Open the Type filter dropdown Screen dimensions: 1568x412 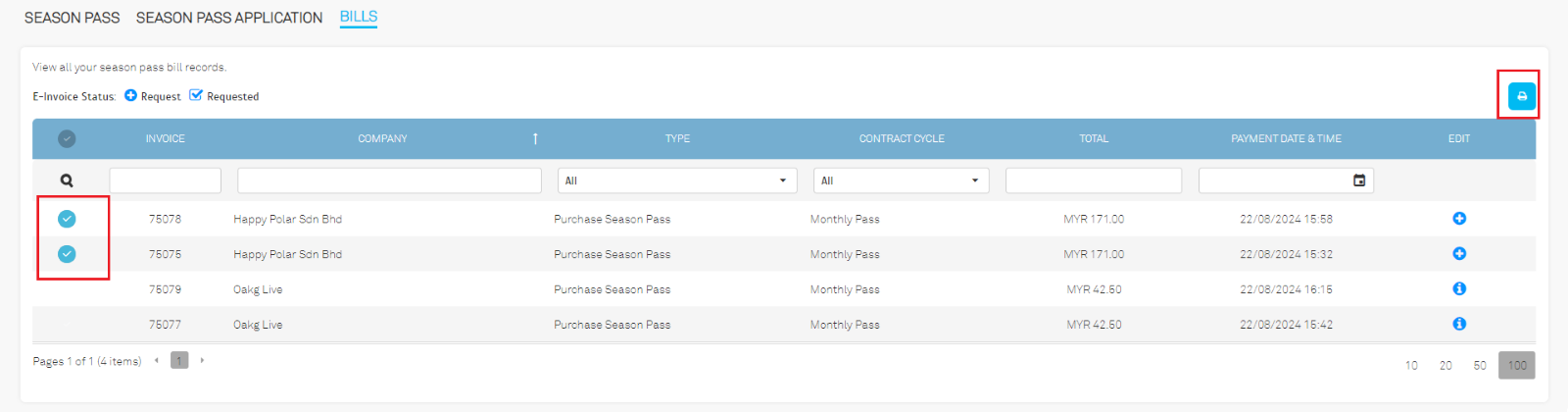coord(676,180)
